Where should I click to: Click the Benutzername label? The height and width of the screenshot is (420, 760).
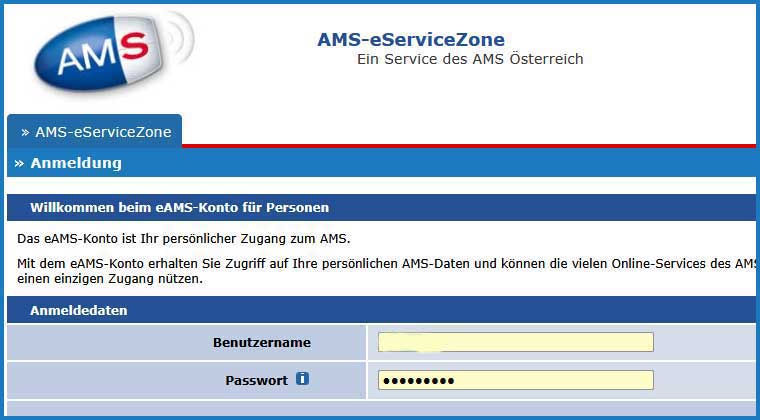261,342
